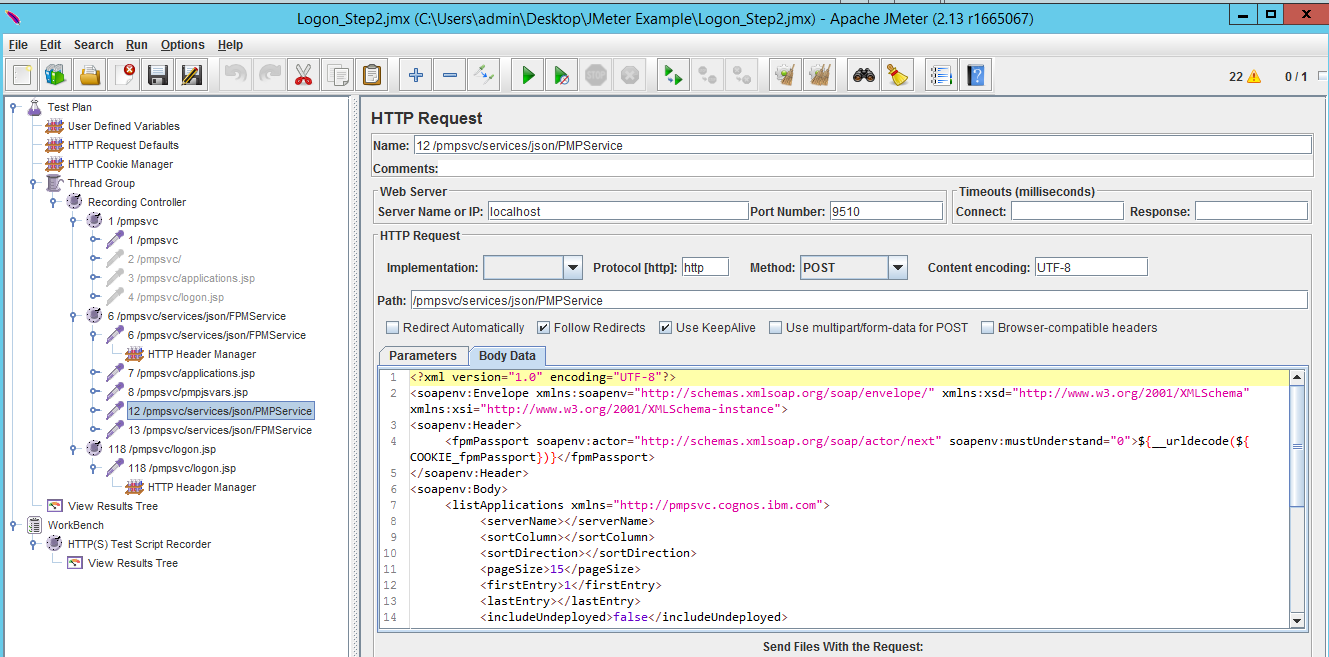The image size is (1329, 657).
Task: Collapse the Recording Controller node
Action: pyautogui.click(x=53, y=202)
